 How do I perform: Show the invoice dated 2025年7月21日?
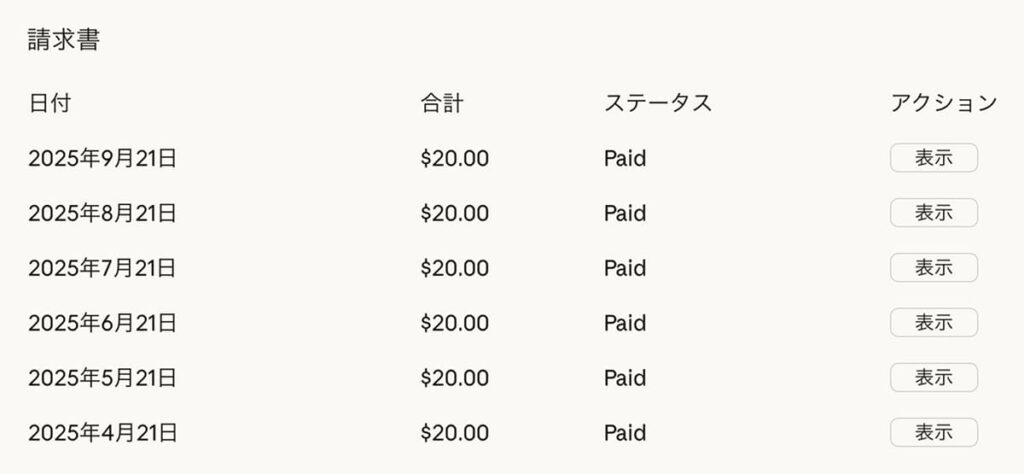(933, 268)
